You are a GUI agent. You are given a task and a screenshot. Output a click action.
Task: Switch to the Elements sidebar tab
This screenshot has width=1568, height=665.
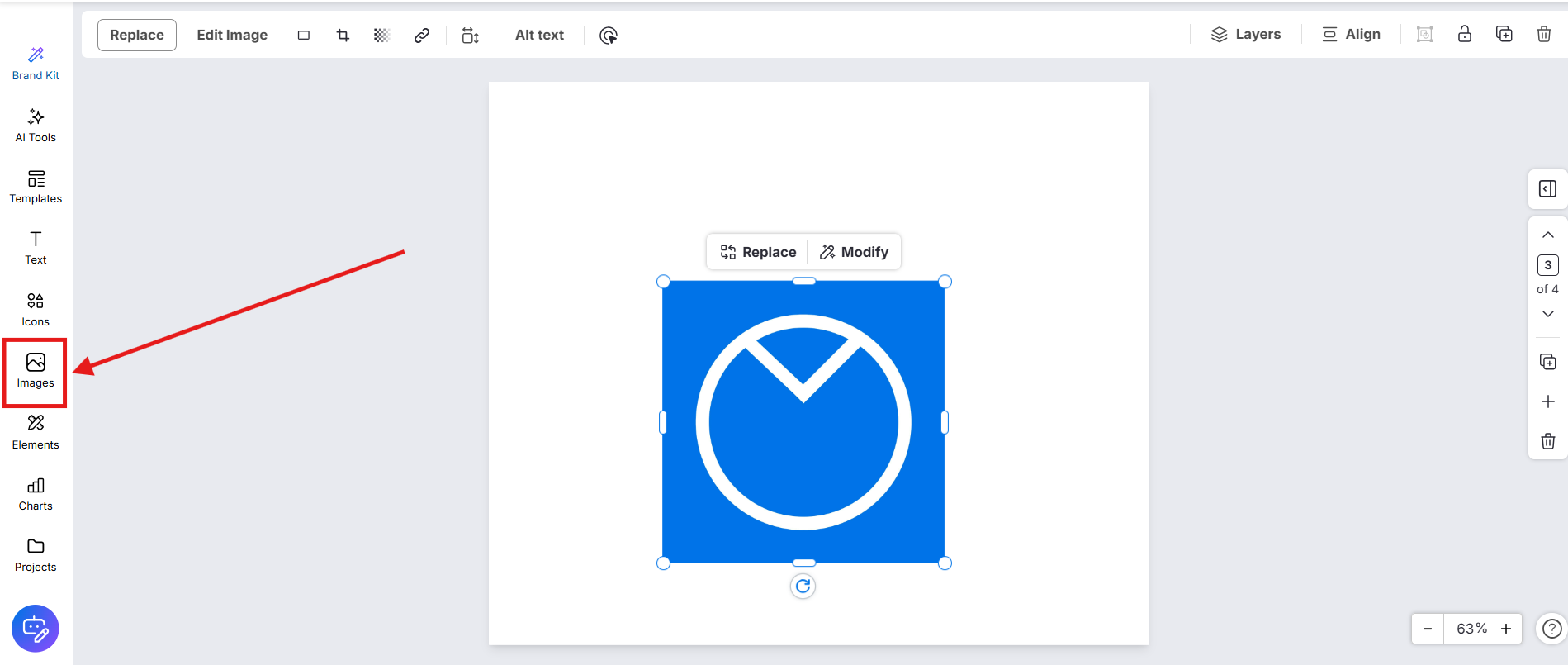point(36,432)
